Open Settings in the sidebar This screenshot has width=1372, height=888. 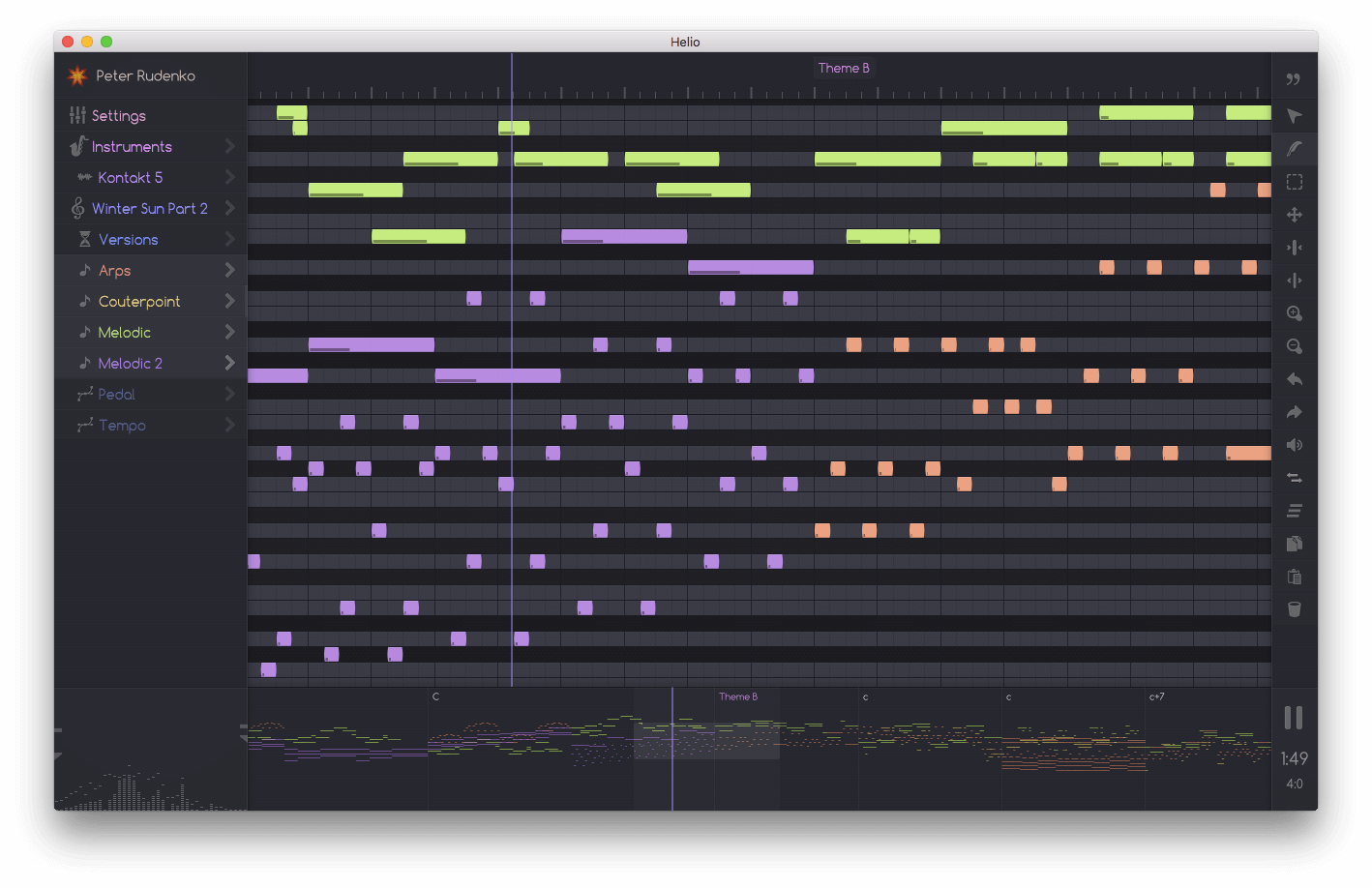(x=150, y=115)
